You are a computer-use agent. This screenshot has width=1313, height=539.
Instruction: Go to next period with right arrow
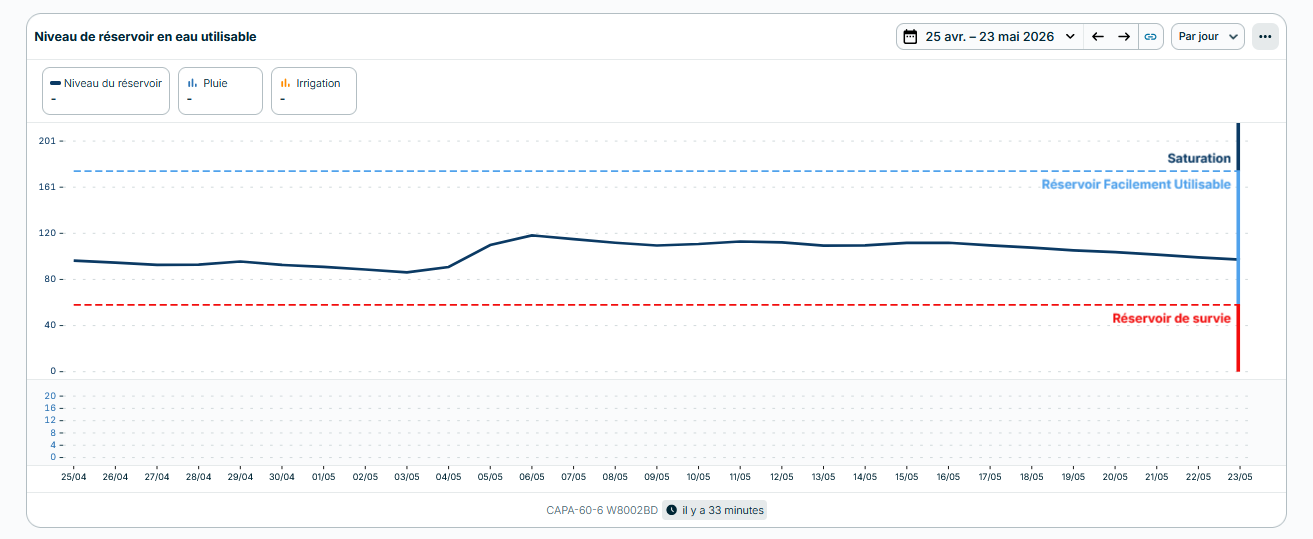click(x=1124, y=37)
